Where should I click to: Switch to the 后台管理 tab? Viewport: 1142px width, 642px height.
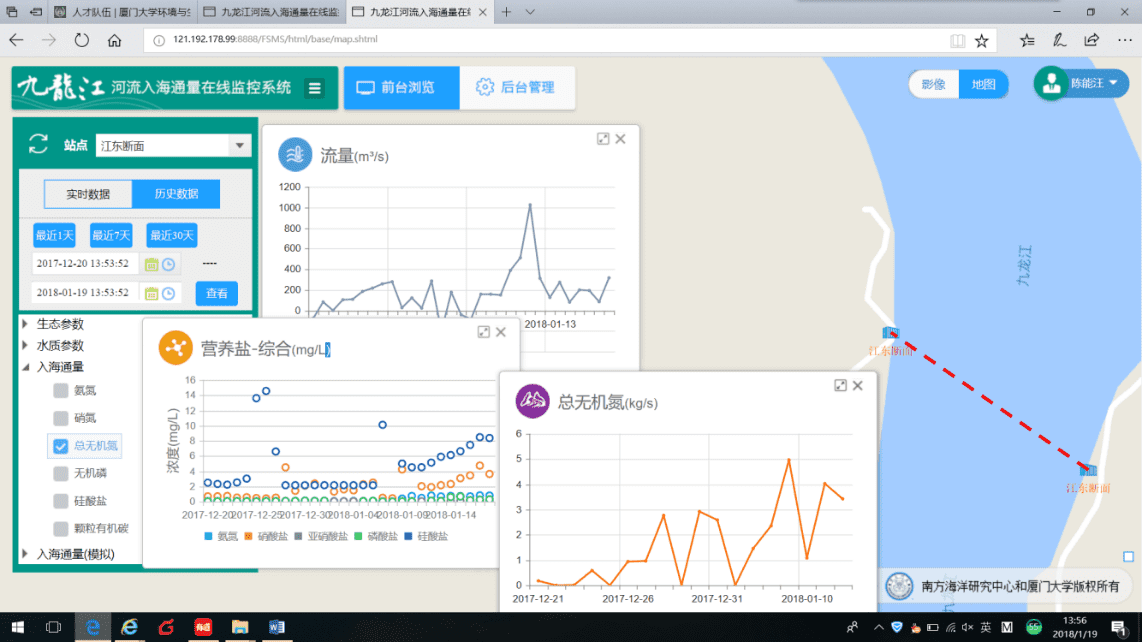tap(516, 88)
